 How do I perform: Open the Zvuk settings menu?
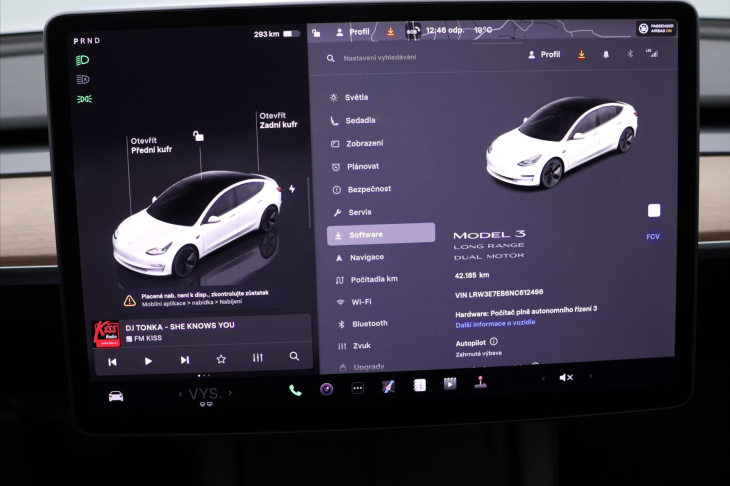(355, 346)
